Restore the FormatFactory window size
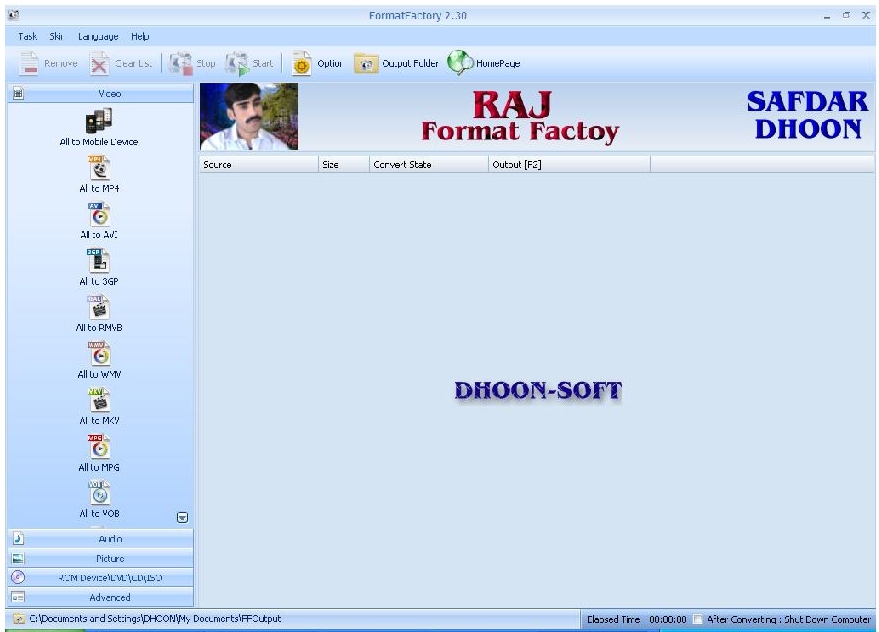This screenshot has height=632, width=879. click(x=846, y=15)
